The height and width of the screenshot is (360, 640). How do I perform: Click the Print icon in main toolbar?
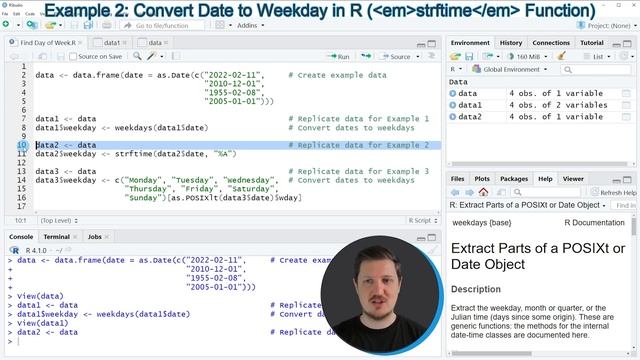coord(107,25)
